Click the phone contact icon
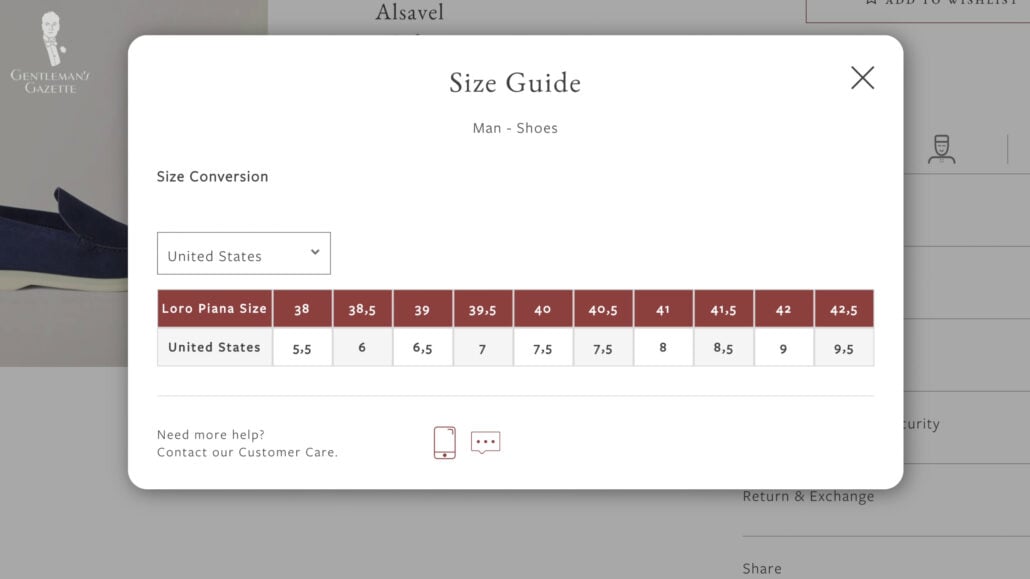 pyautogui.click(x=445, y=442)
